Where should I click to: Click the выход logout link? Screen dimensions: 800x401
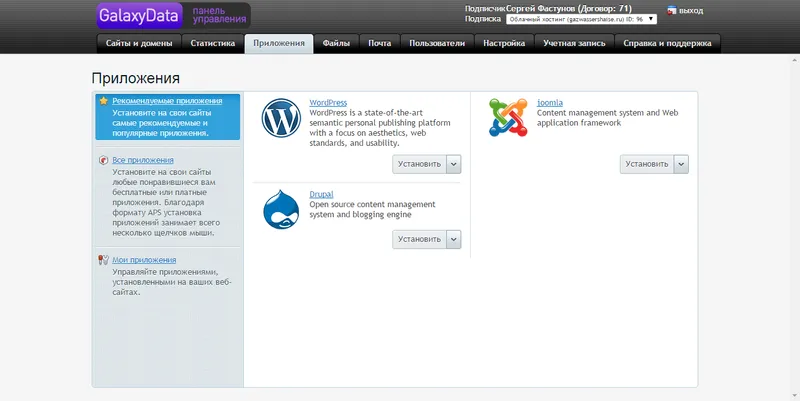point(691,11)
